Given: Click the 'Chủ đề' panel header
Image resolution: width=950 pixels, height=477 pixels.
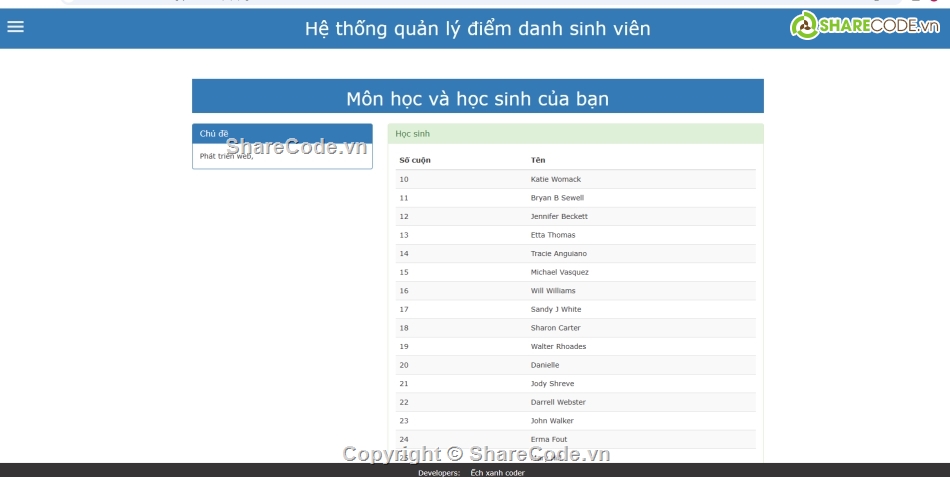Looking at the screenshot, I should point(282,133).
